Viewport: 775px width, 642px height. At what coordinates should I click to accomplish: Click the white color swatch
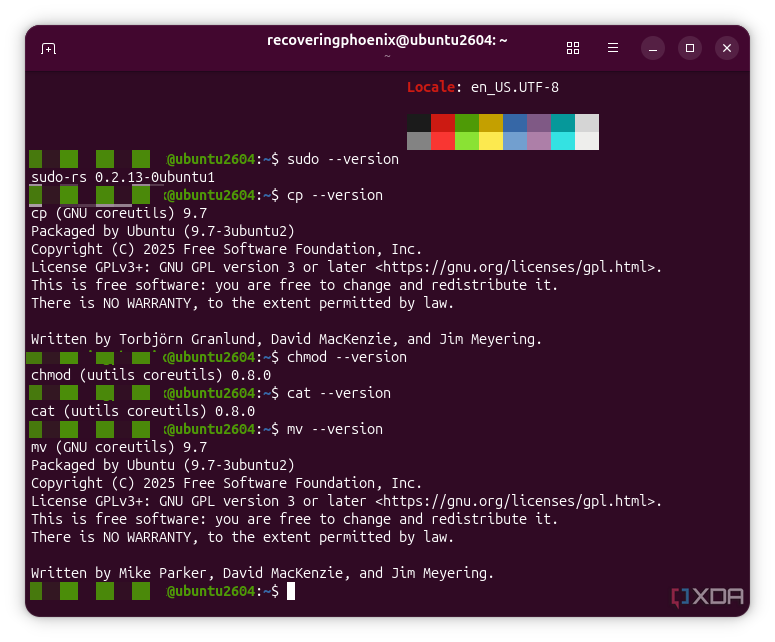[x=587, y=141]
